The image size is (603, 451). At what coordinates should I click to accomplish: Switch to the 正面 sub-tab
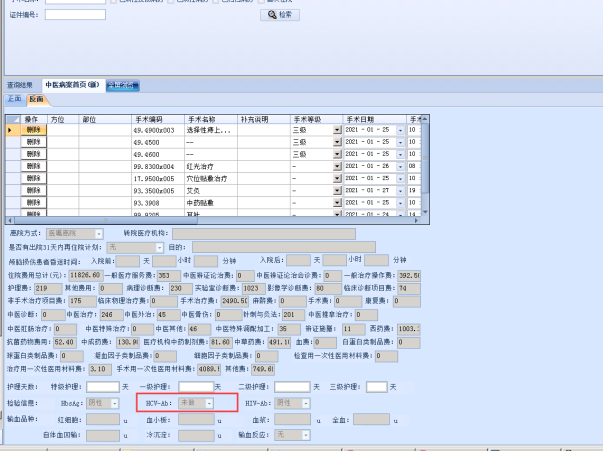point(15,99)
